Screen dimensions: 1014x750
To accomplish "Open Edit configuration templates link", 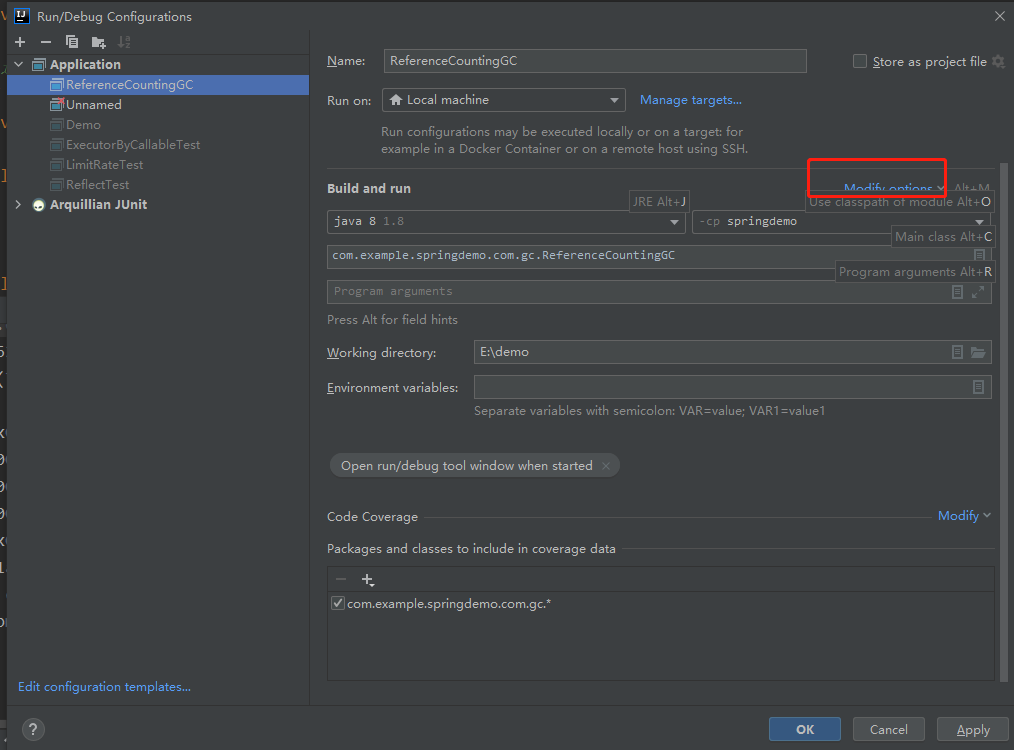I will (x=104, y=687).
